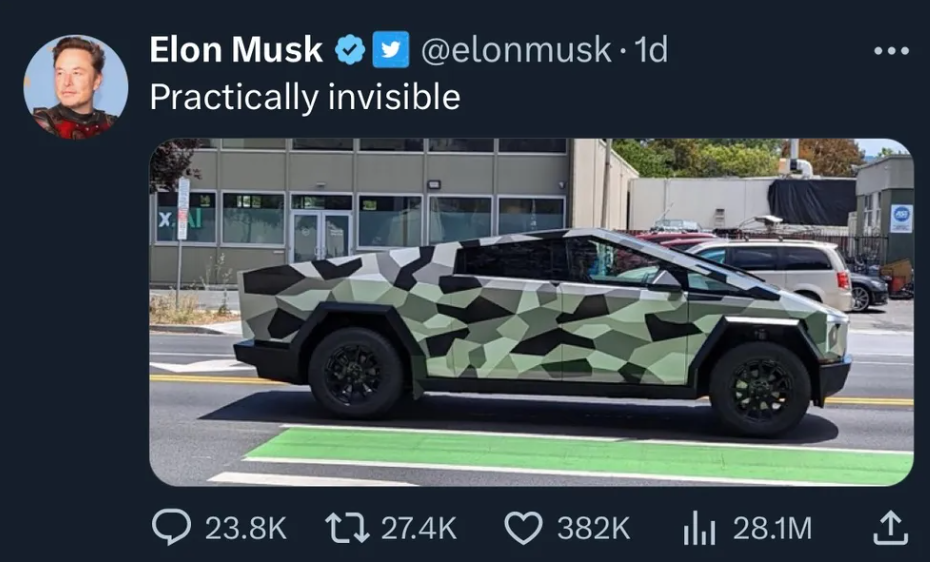This screenshot has width=930, height=562.
Task: Open the bar chart views icon
Action: coord(699,528)
